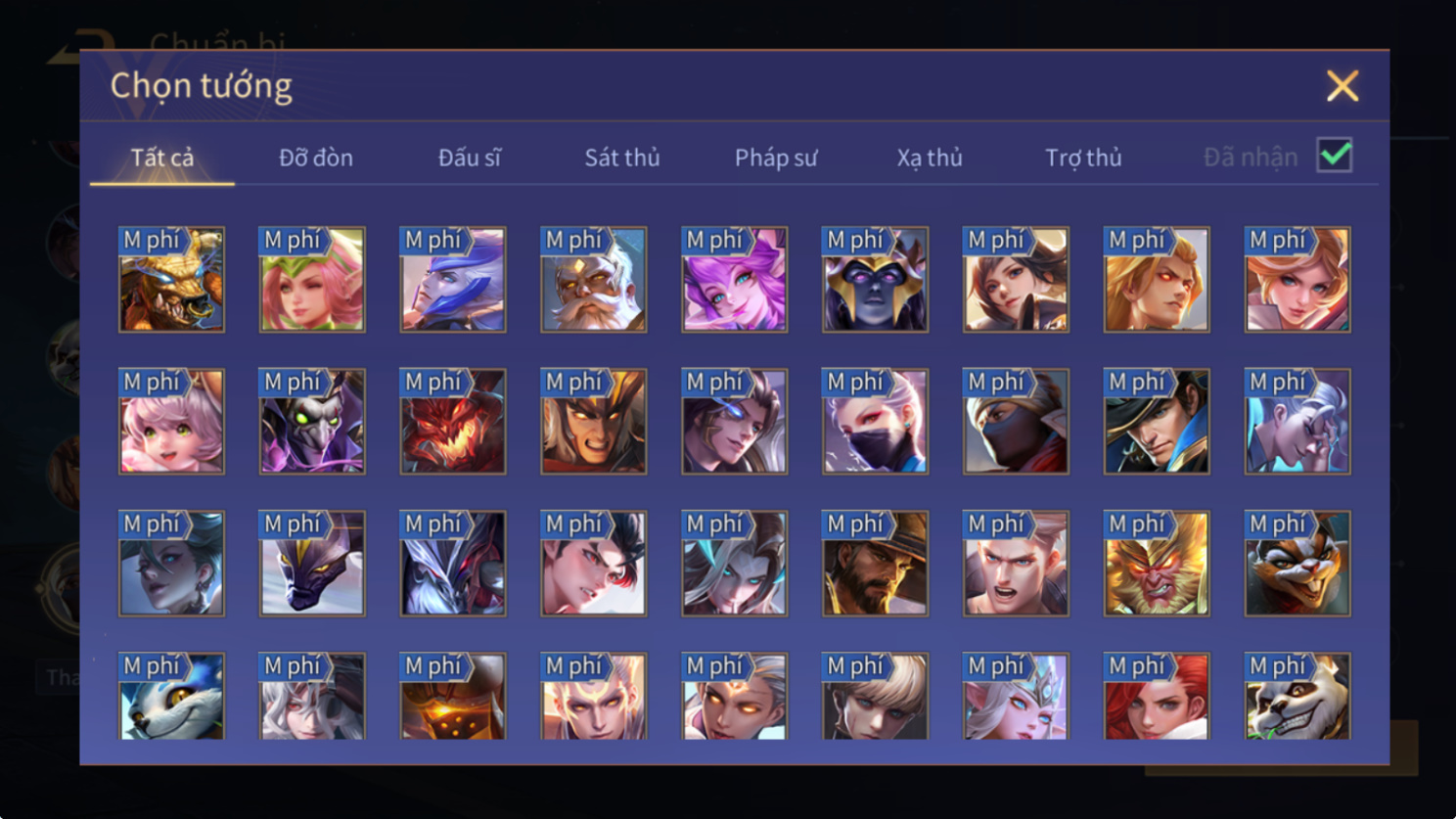Switch to the Xạ thủ tab
This screenshot has height=819, width=1456.
pyautogui.click(x=930, y=158)
